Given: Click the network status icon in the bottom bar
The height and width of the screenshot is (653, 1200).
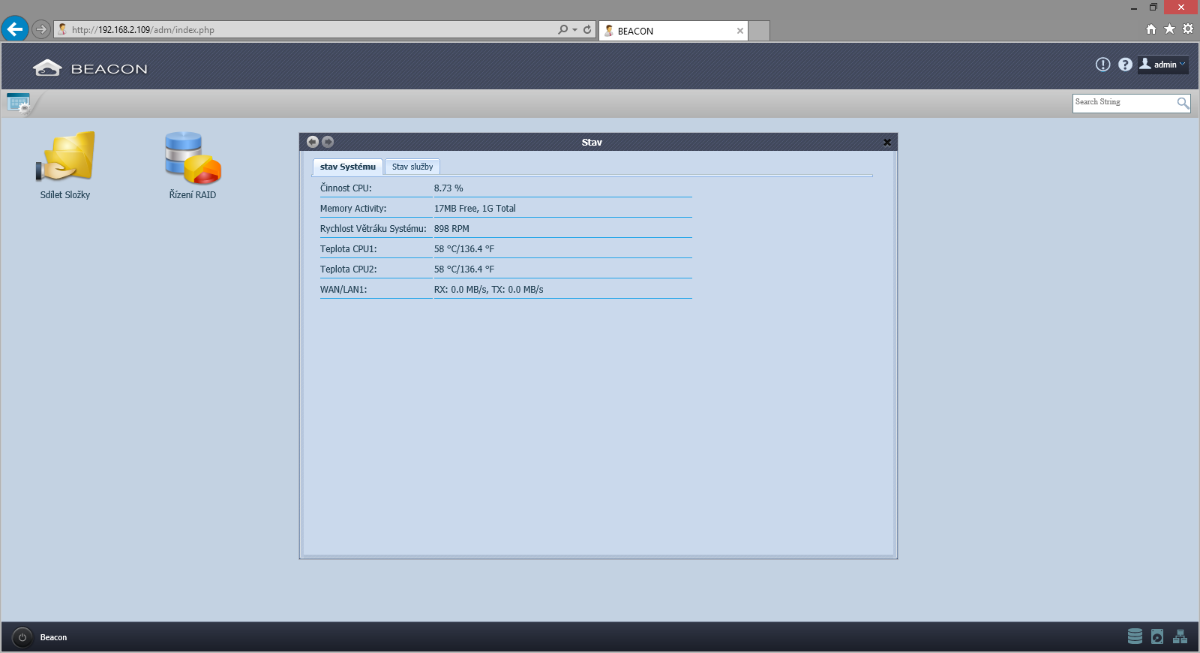Looking at the screenshot, I should coord(1180,636).
